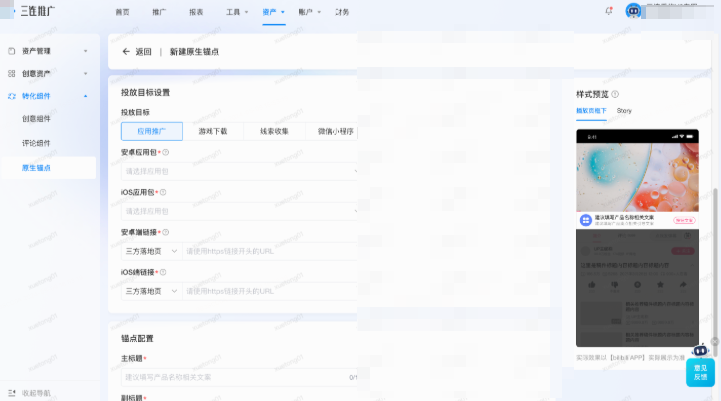Click the collapse navigation icon
This screenshot has width=721, height=401.
point(12,393)
